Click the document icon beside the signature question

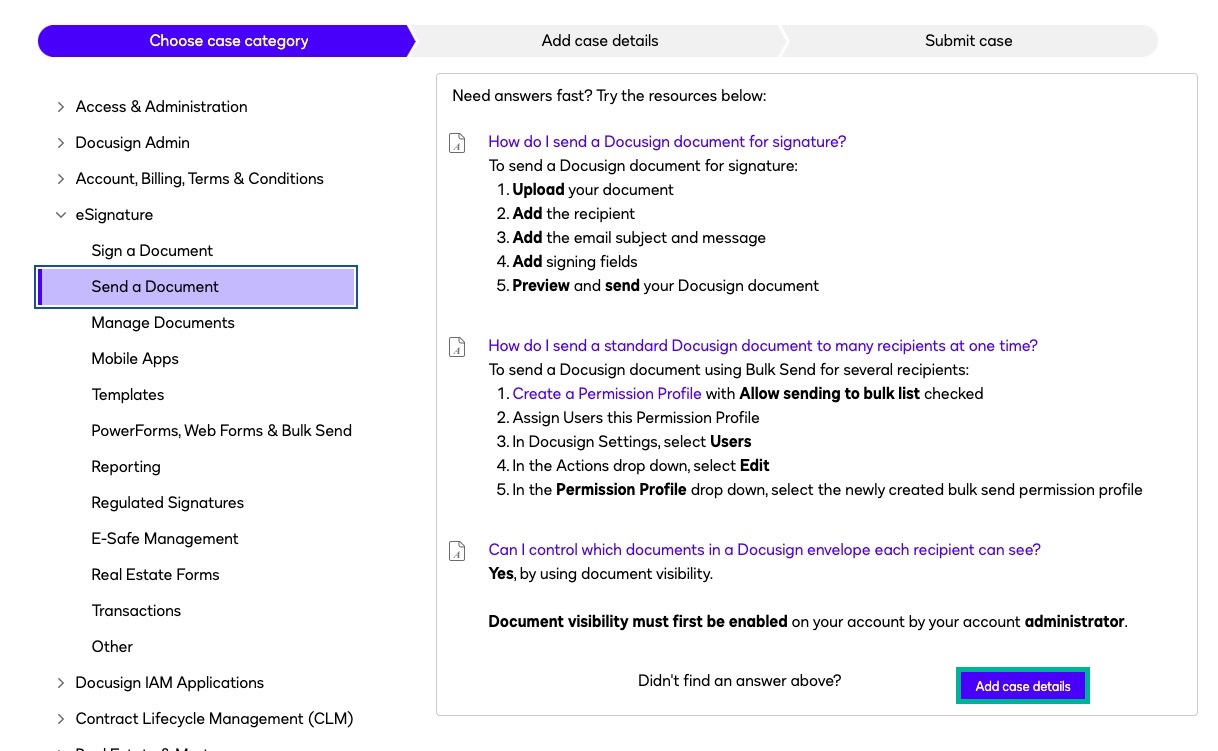pos(457,143)
